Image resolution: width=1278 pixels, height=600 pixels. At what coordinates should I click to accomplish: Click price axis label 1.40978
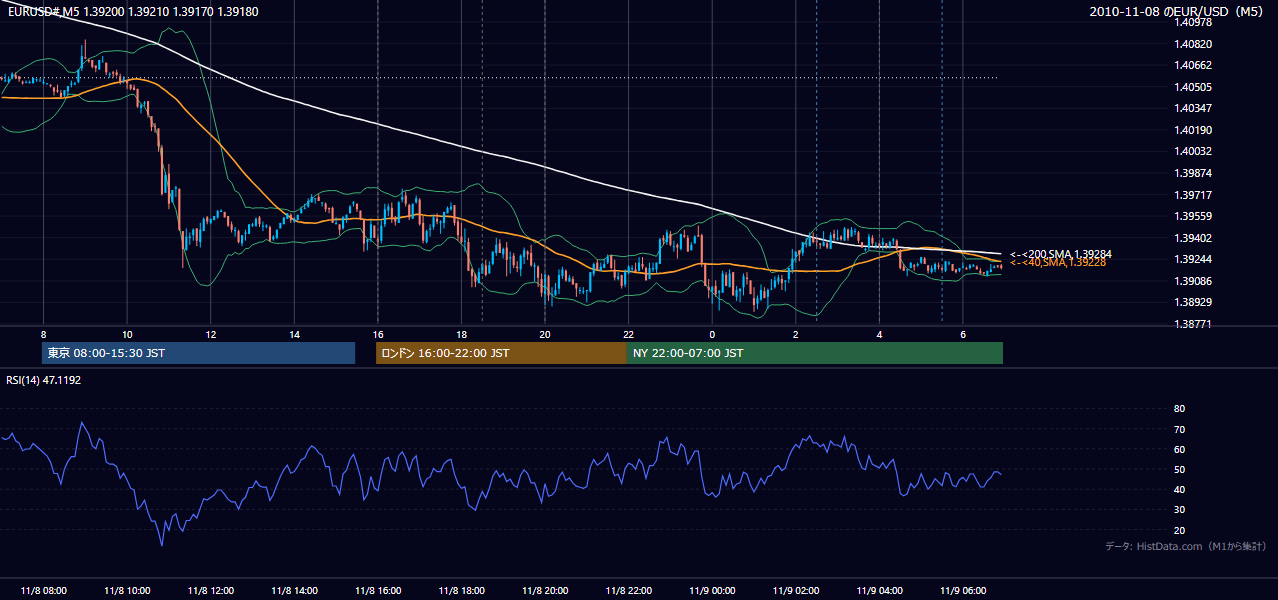click(x=1194, y=22)
